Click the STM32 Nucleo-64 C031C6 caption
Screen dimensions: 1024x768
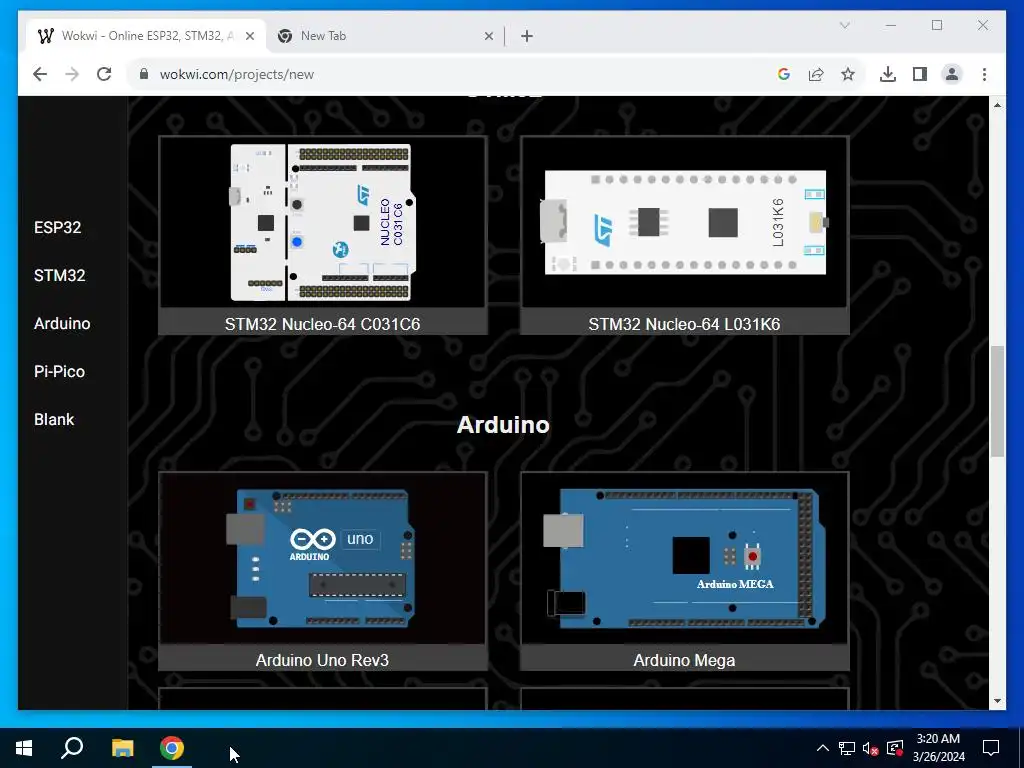pos(323,324)
